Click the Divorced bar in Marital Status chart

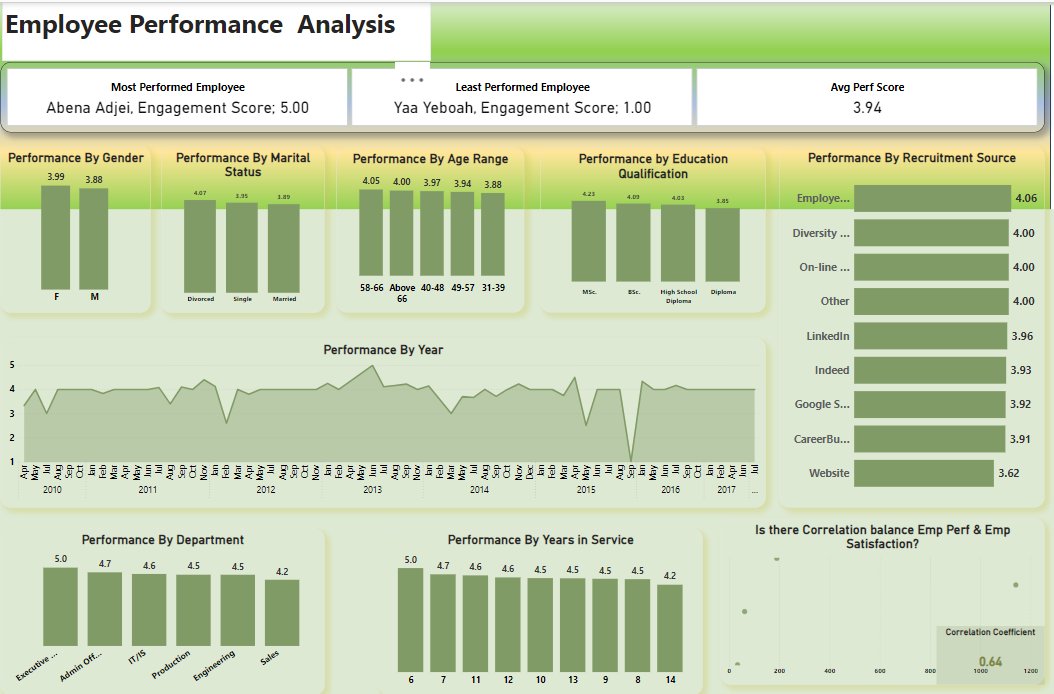point(200,246)
